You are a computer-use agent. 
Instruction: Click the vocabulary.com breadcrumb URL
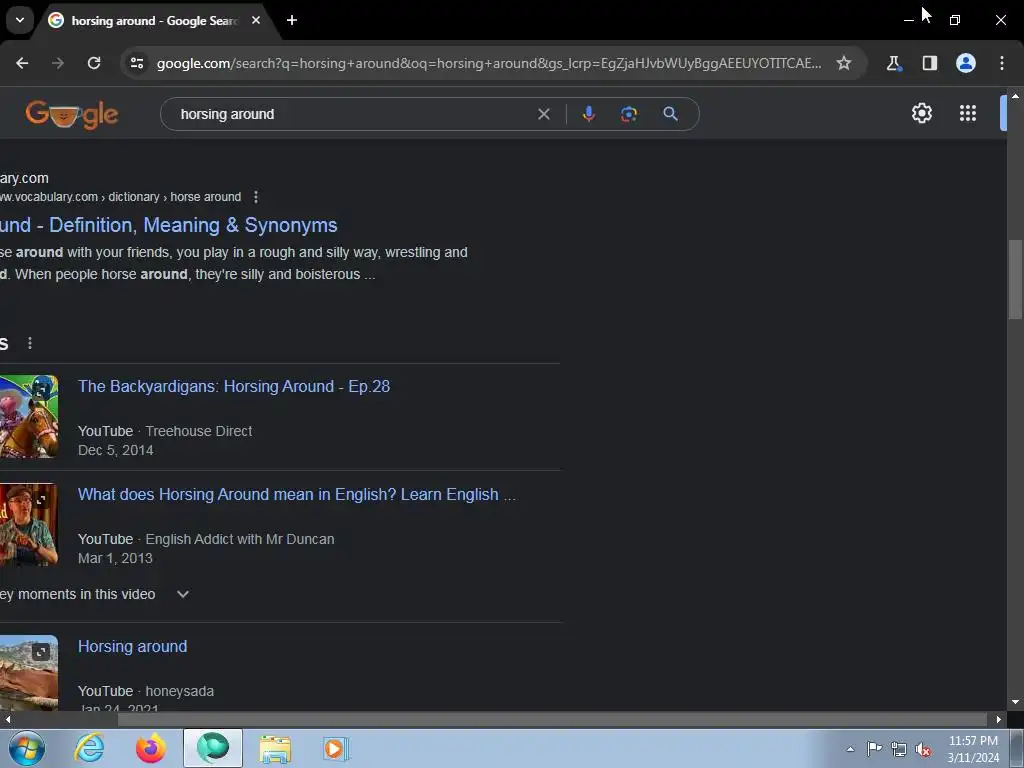[x=121, y=197]
